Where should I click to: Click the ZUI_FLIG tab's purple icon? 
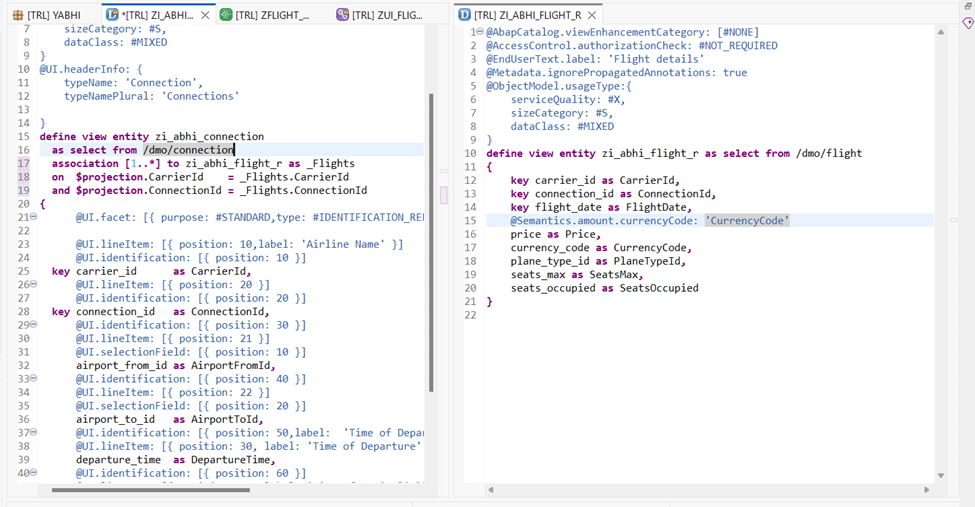pos(343,15)
